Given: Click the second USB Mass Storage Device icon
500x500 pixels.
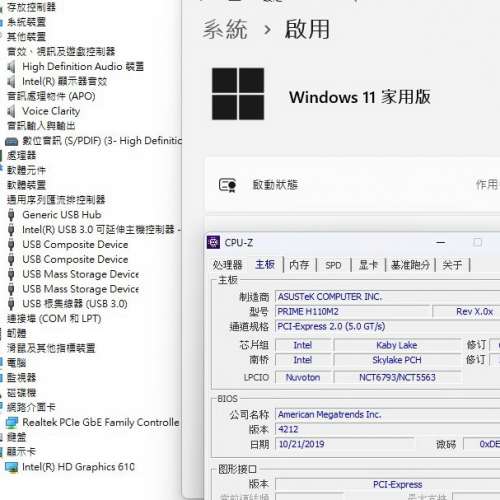Looking at the screenshot, I should tap(11, 289).
